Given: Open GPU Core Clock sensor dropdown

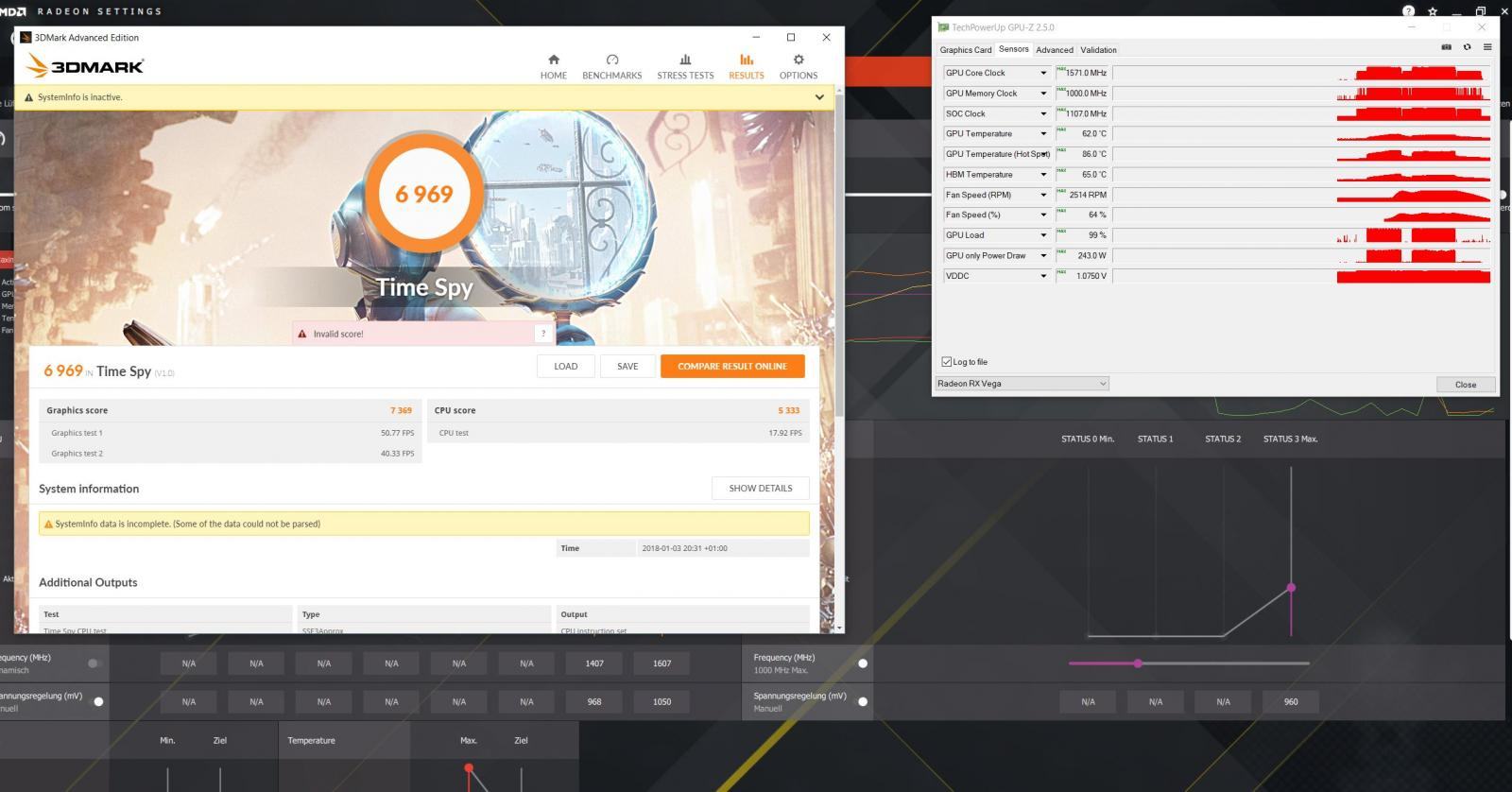Looking at the screenshot, I should (1043, 73).
